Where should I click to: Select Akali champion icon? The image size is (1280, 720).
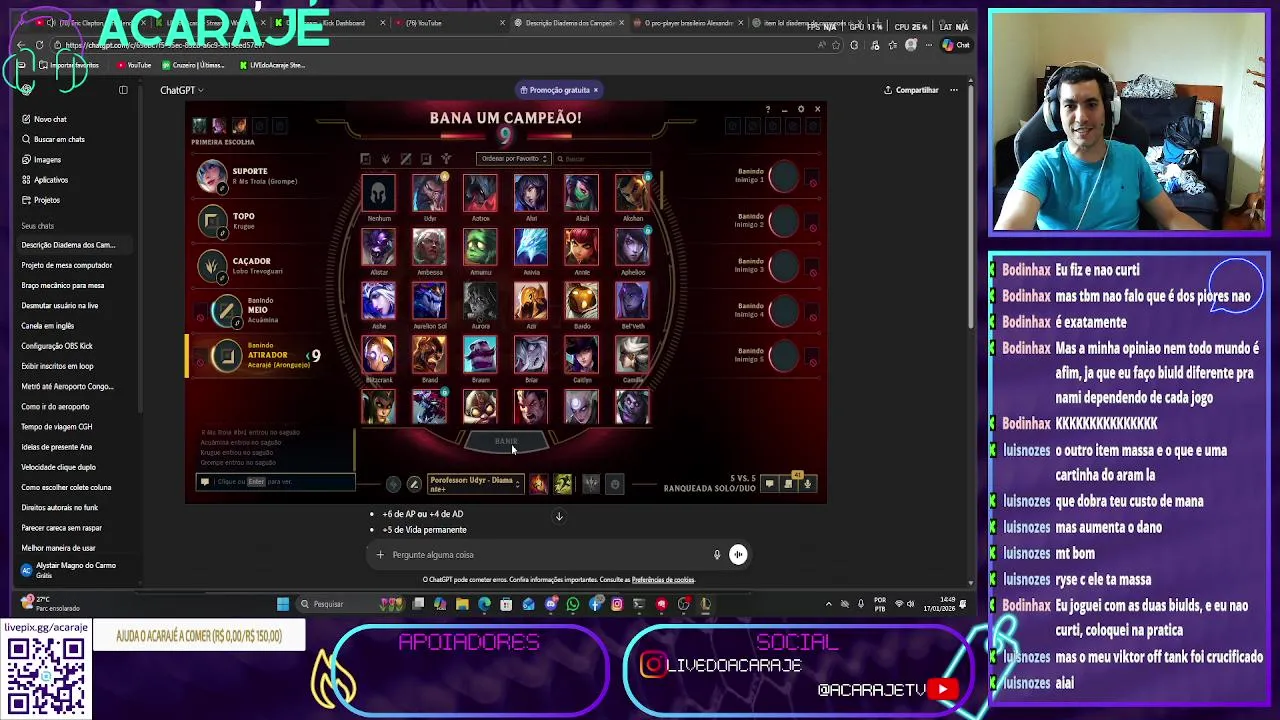582,193
